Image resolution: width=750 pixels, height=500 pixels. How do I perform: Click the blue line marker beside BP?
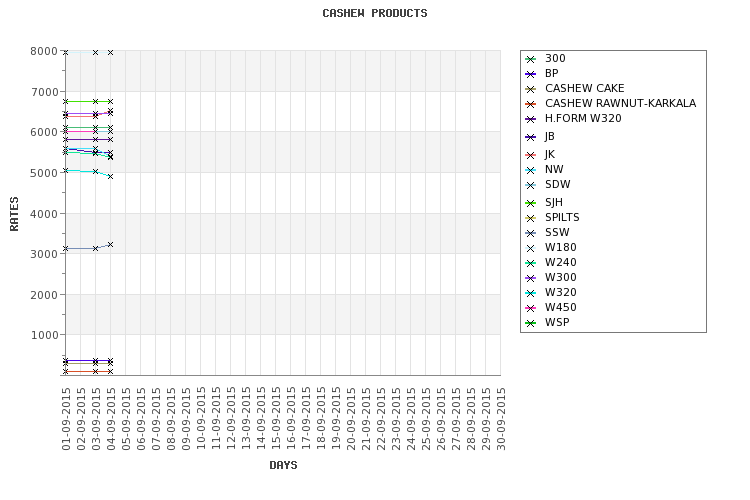point(530,74)
